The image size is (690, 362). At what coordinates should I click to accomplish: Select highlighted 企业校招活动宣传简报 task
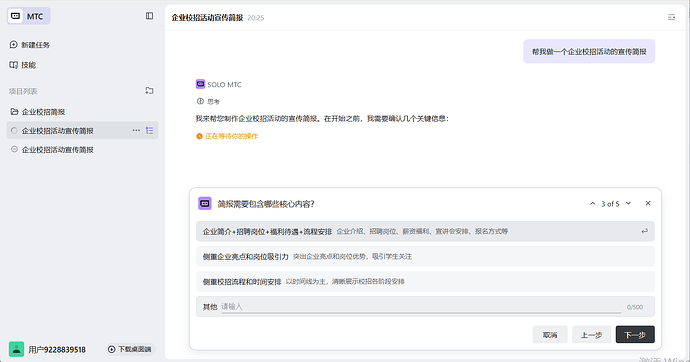(x=82, y=131)
